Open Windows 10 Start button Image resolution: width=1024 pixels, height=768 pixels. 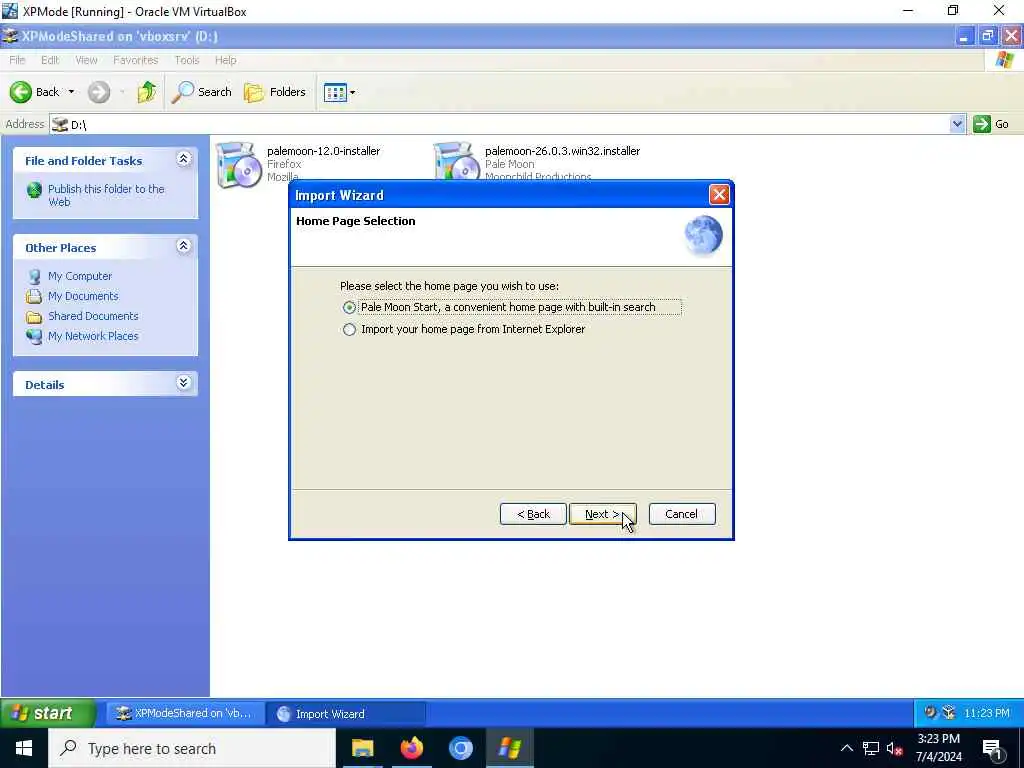tap(24, 748)
